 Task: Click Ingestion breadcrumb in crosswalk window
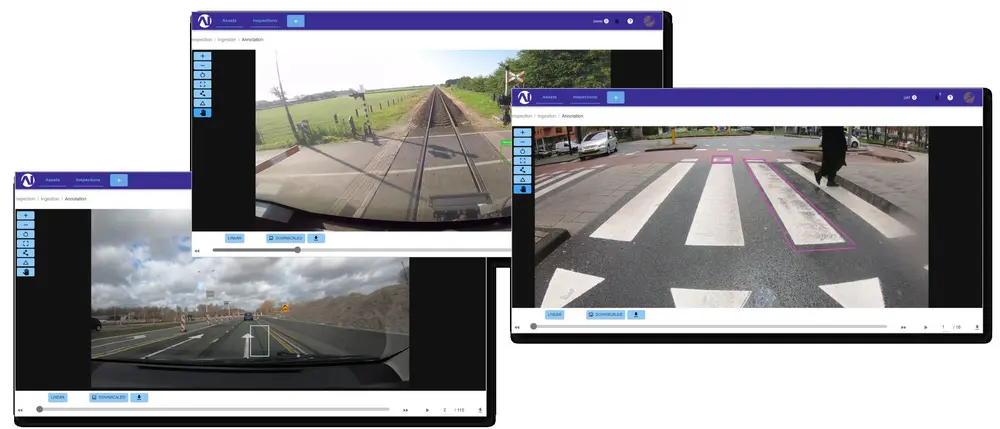[547, 116]
